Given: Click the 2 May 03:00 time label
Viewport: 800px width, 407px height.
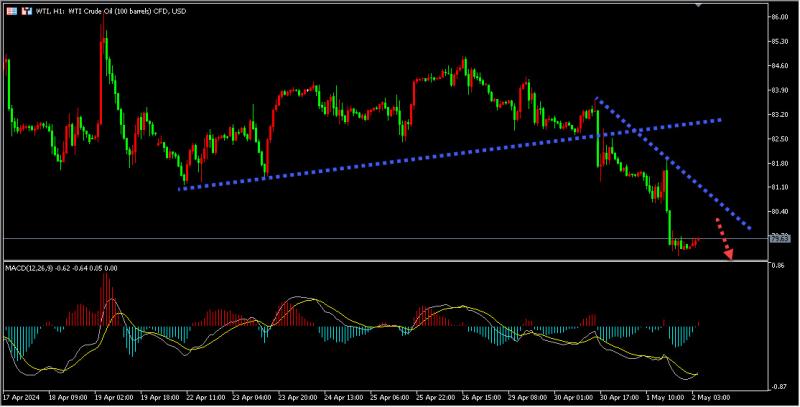Looking at the screenshot, I should (711, 397).
